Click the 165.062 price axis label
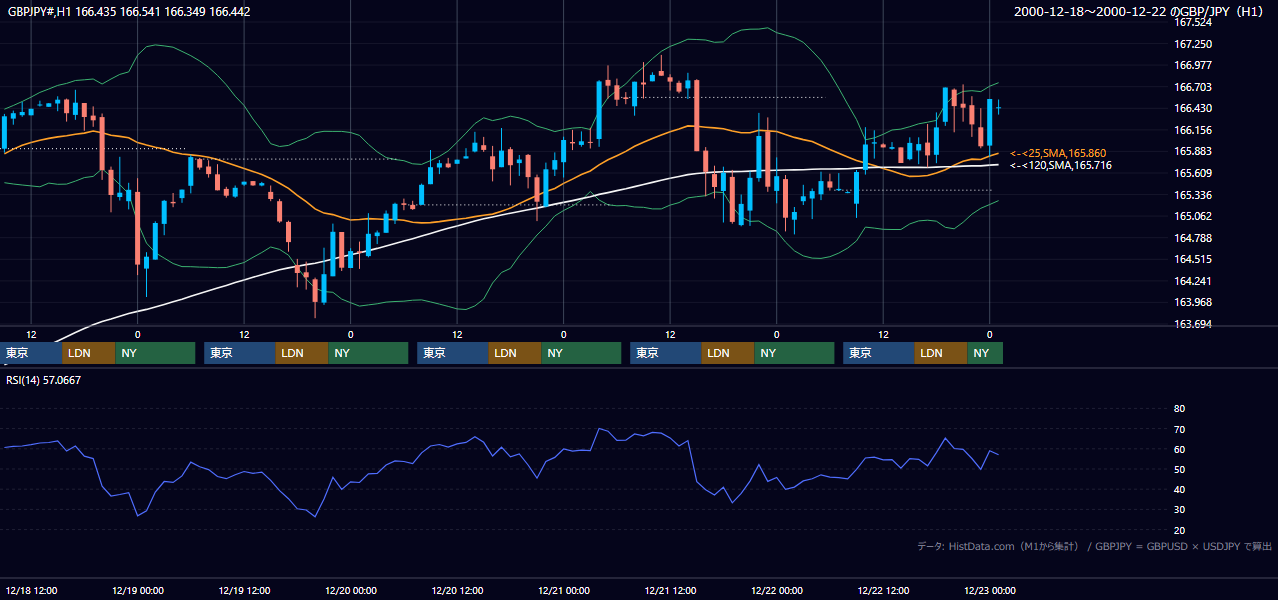 click(x=1192, y=216)
